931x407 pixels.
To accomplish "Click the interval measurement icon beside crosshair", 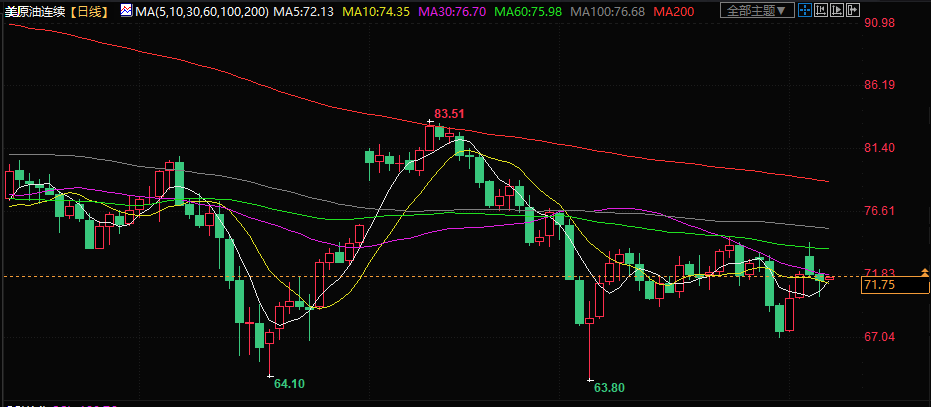I will 821,10.
